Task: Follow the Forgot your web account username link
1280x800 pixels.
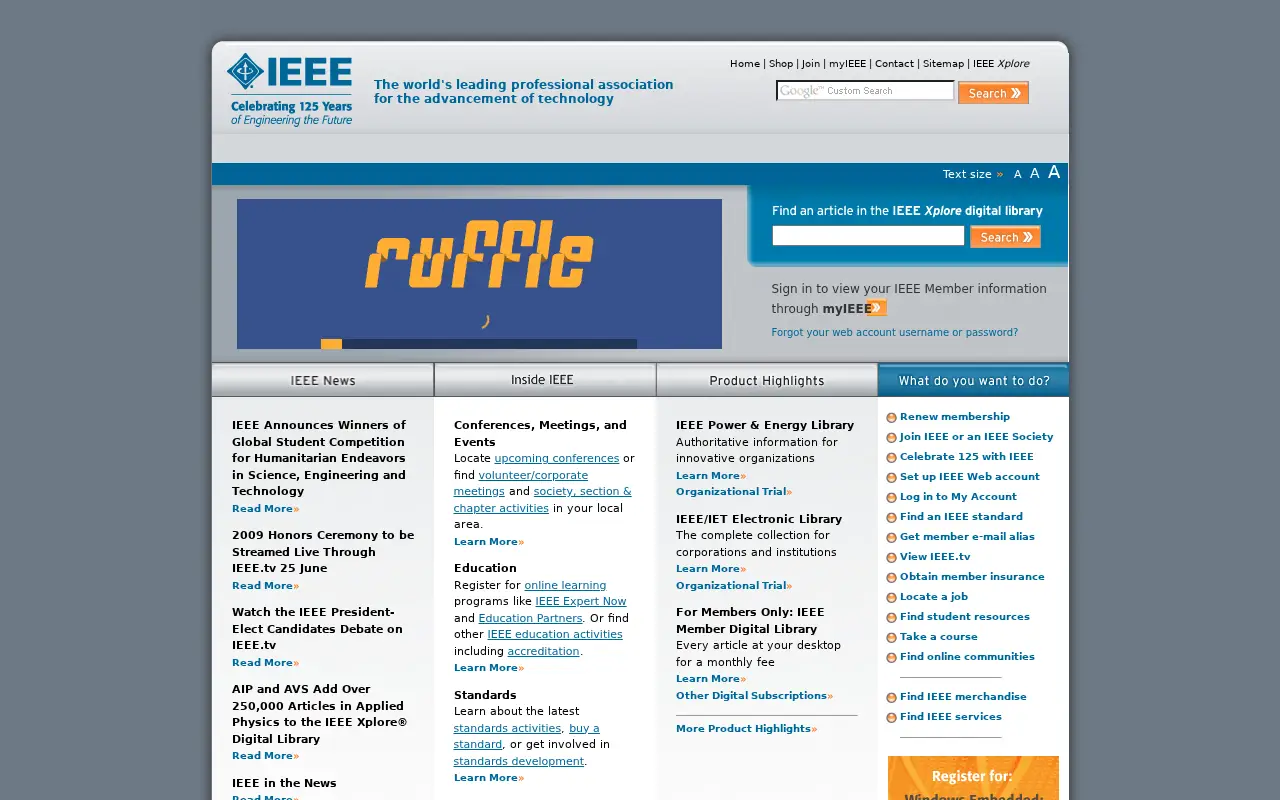Action: (x=894, y=333)
